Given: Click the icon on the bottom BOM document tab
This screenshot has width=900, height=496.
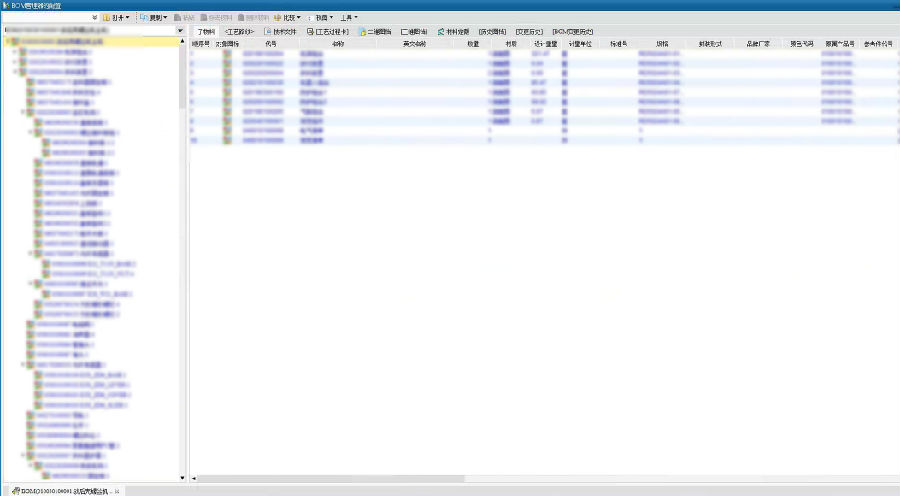Looking at the screenshot, I should pyautogui.click(x=15, y=491).
